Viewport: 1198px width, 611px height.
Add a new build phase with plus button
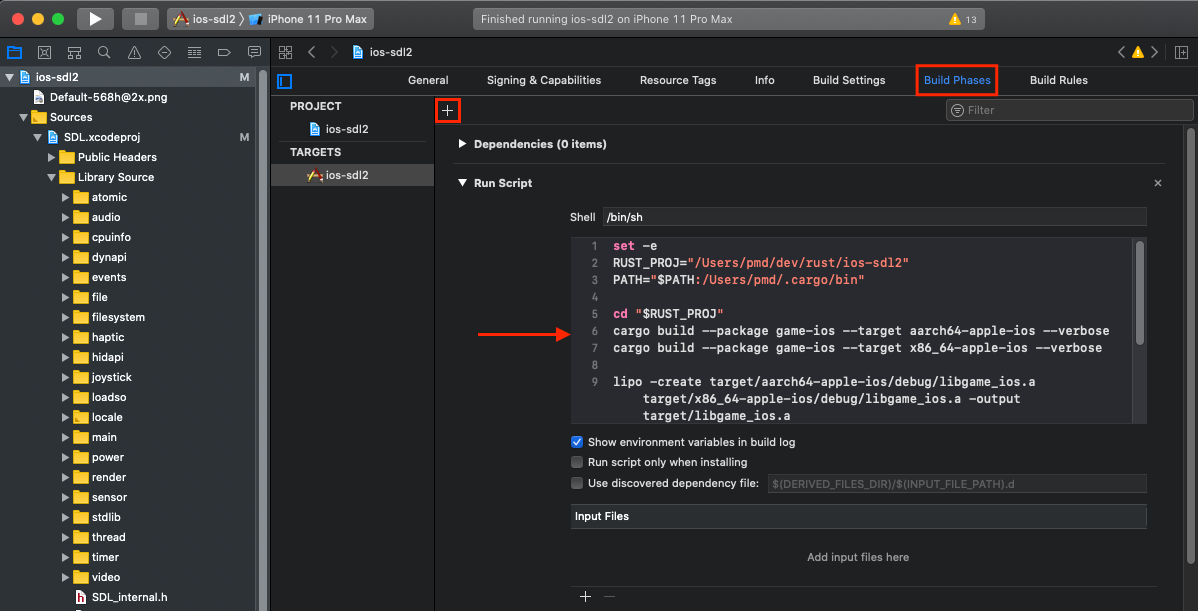(447, 111)
